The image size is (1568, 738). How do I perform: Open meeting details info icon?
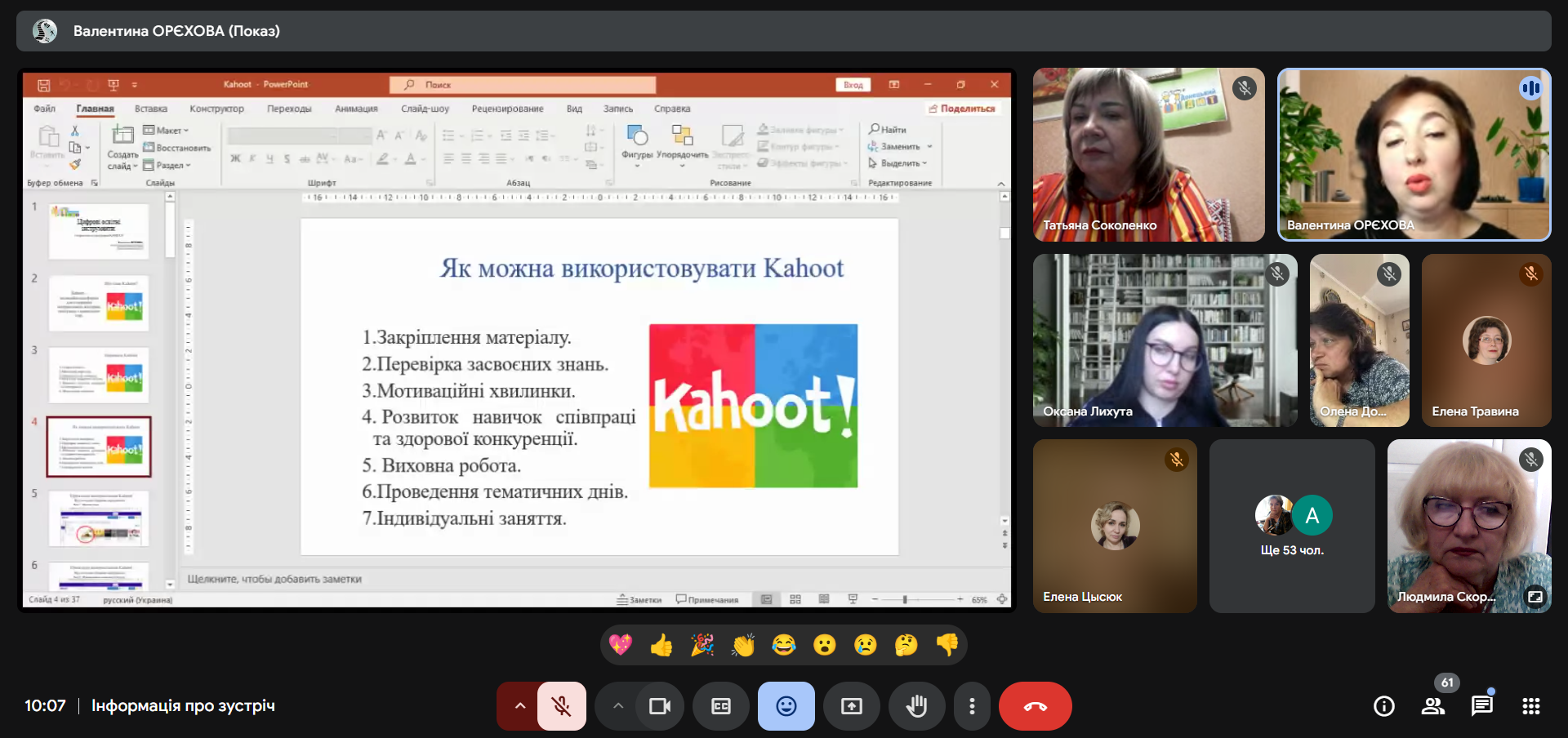click(1384, 706)
